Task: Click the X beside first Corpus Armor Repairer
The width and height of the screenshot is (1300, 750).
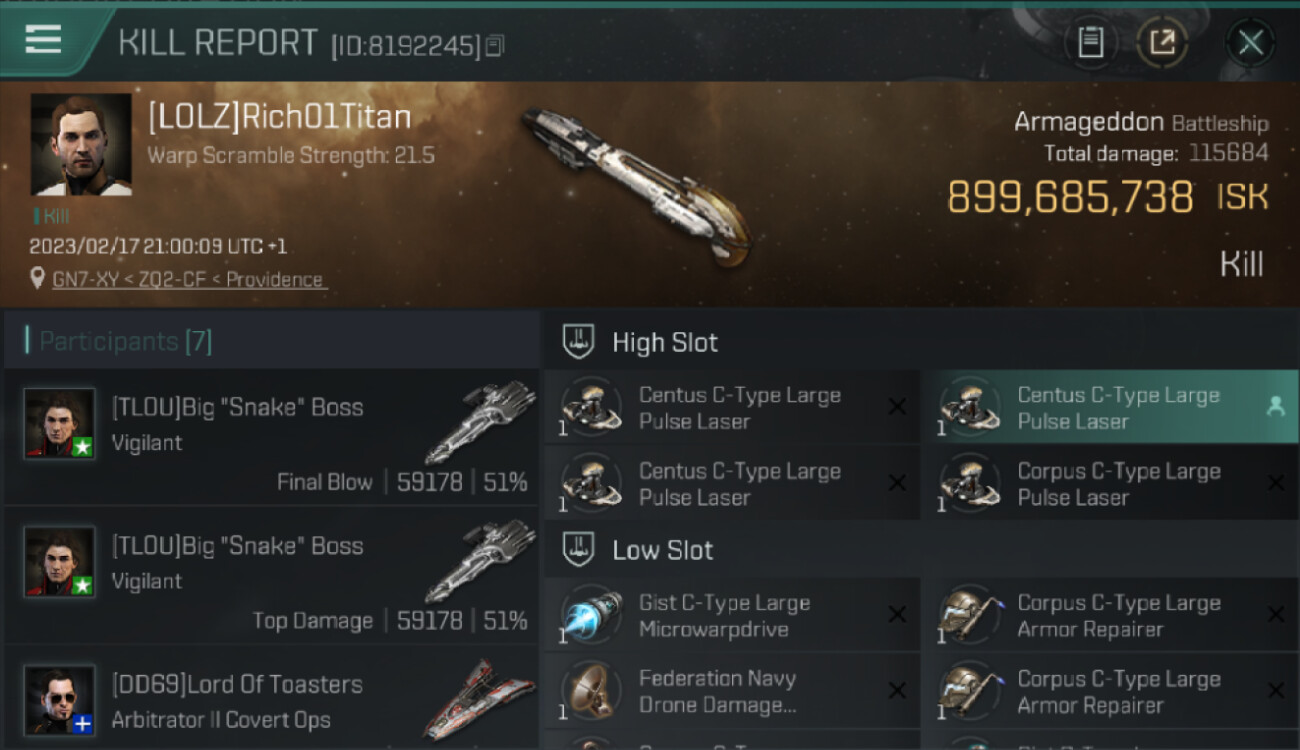Action: point(1275,615)
